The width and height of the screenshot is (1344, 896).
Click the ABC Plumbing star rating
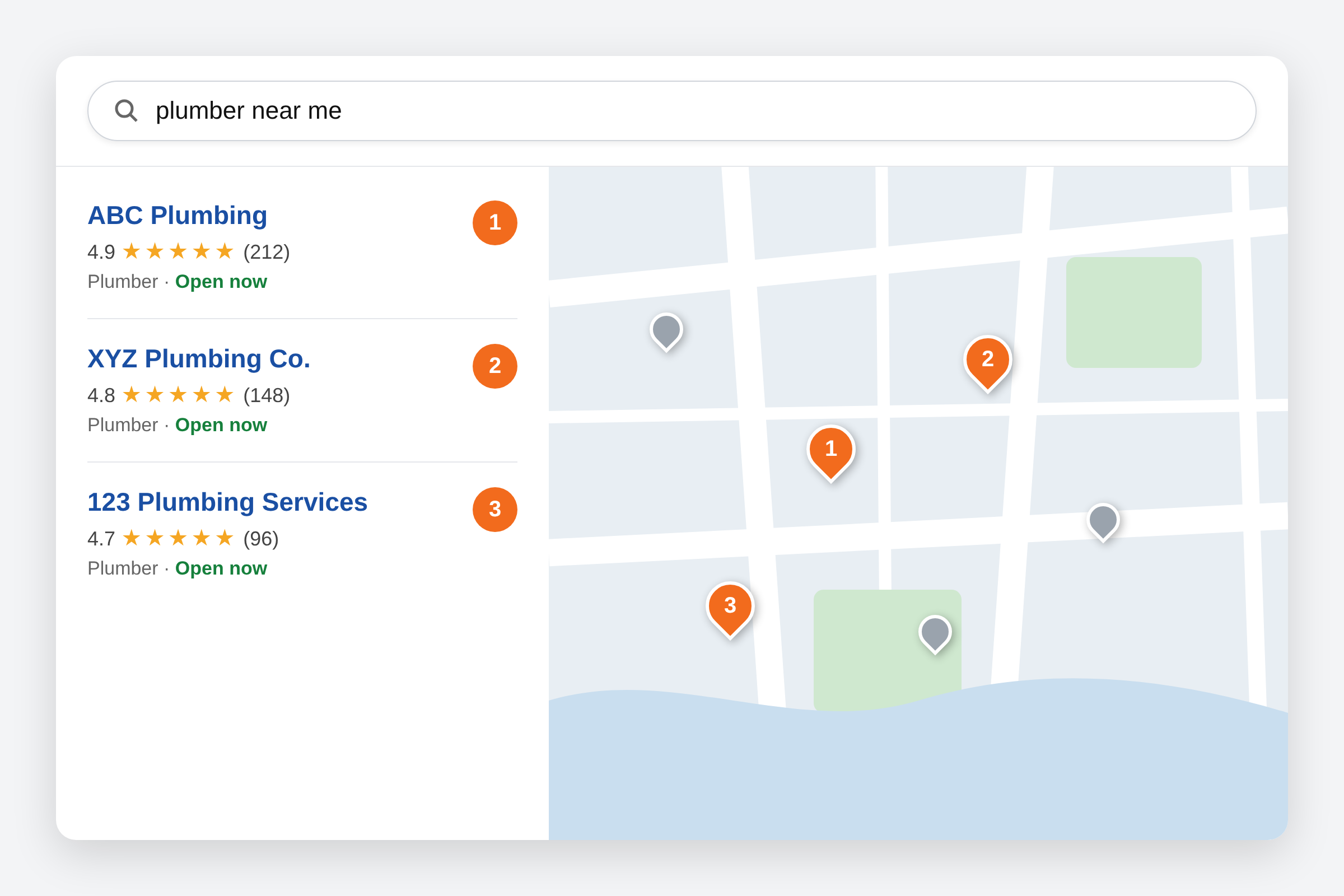(x=178, y=251)
